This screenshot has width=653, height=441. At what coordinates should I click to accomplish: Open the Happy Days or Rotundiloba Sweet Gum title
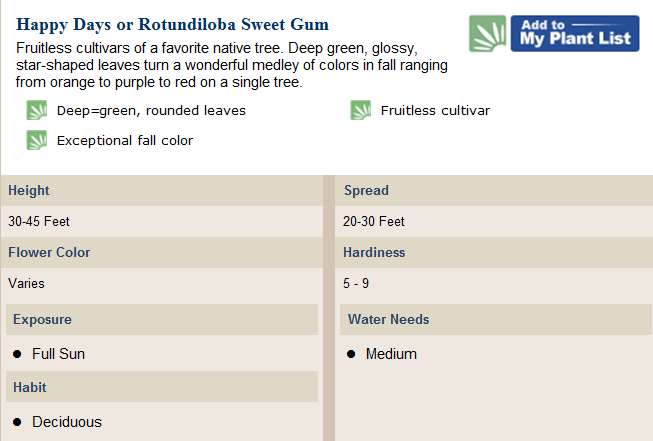click(172, 25)
